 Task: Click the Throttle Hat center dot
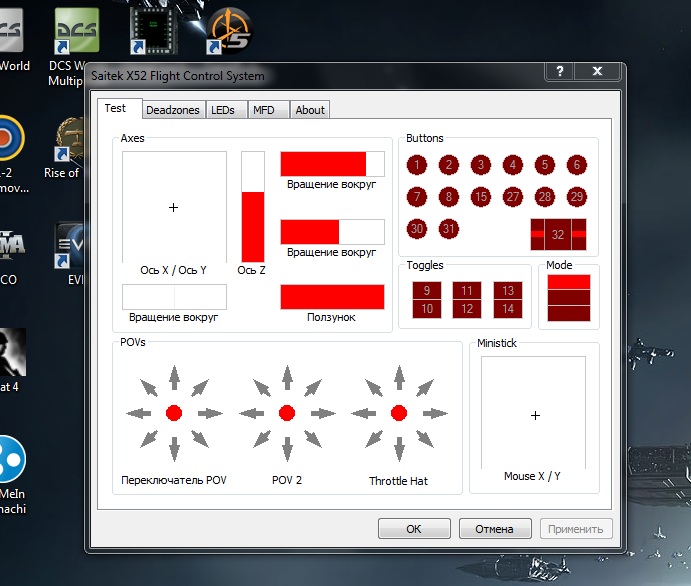click(x=399, y=413)
